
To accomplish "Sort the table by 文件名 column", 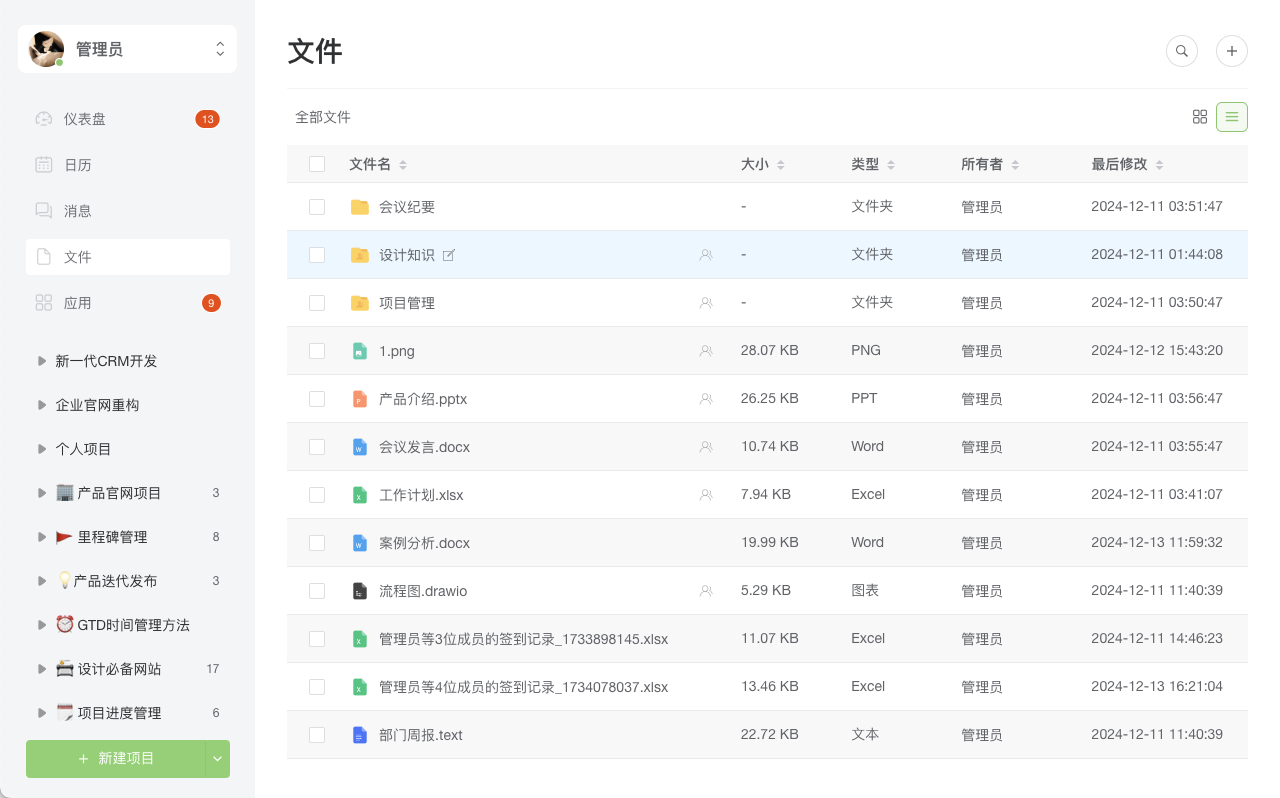I will click(378, 164).
